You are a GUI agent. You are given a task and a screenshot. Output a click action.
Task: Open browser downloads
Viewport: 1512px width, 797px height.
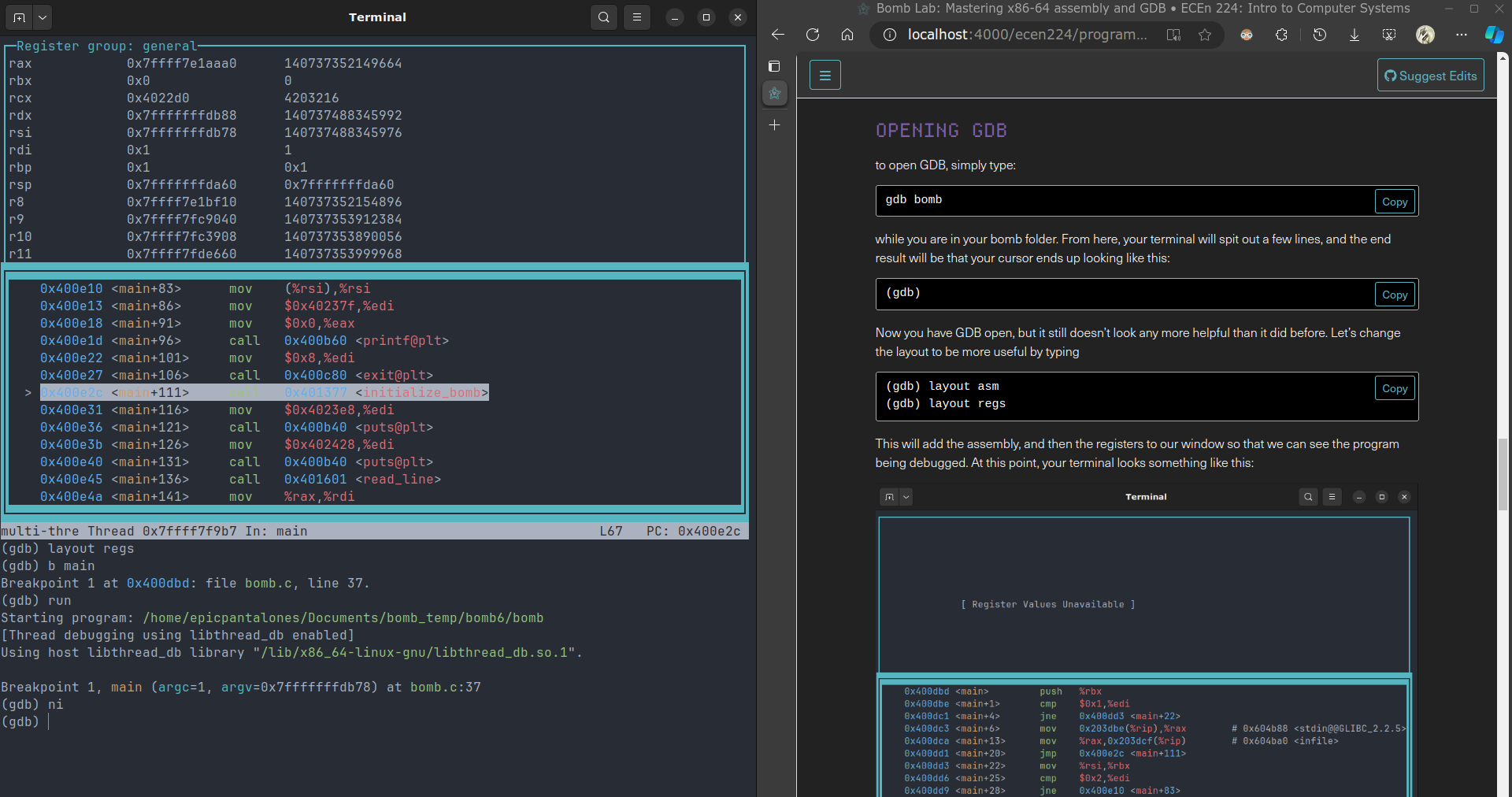tap(1354, 35)
